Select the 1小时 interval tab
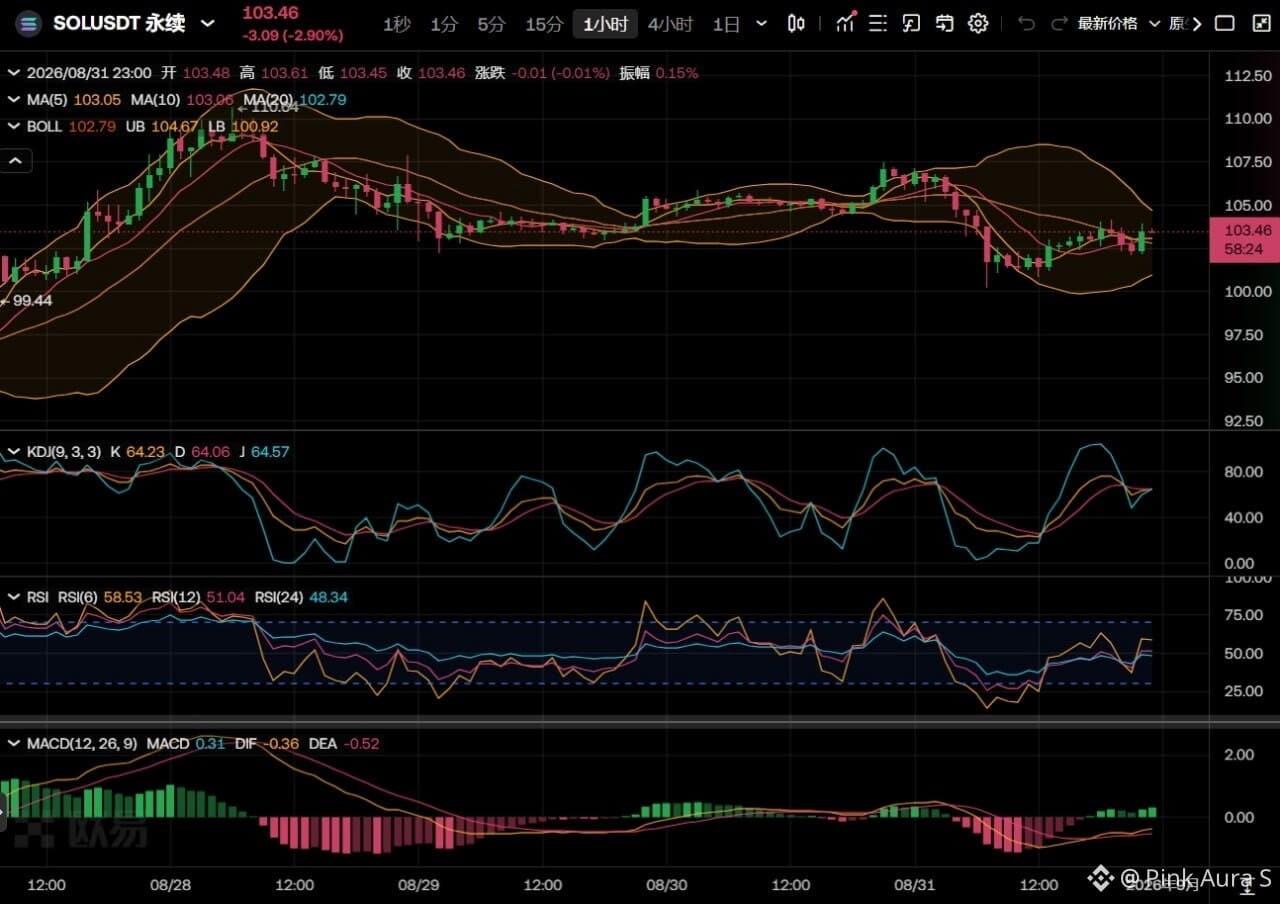Image resolution: width=1280 pixels, height=904 pixels. click(x=605, y=24)
